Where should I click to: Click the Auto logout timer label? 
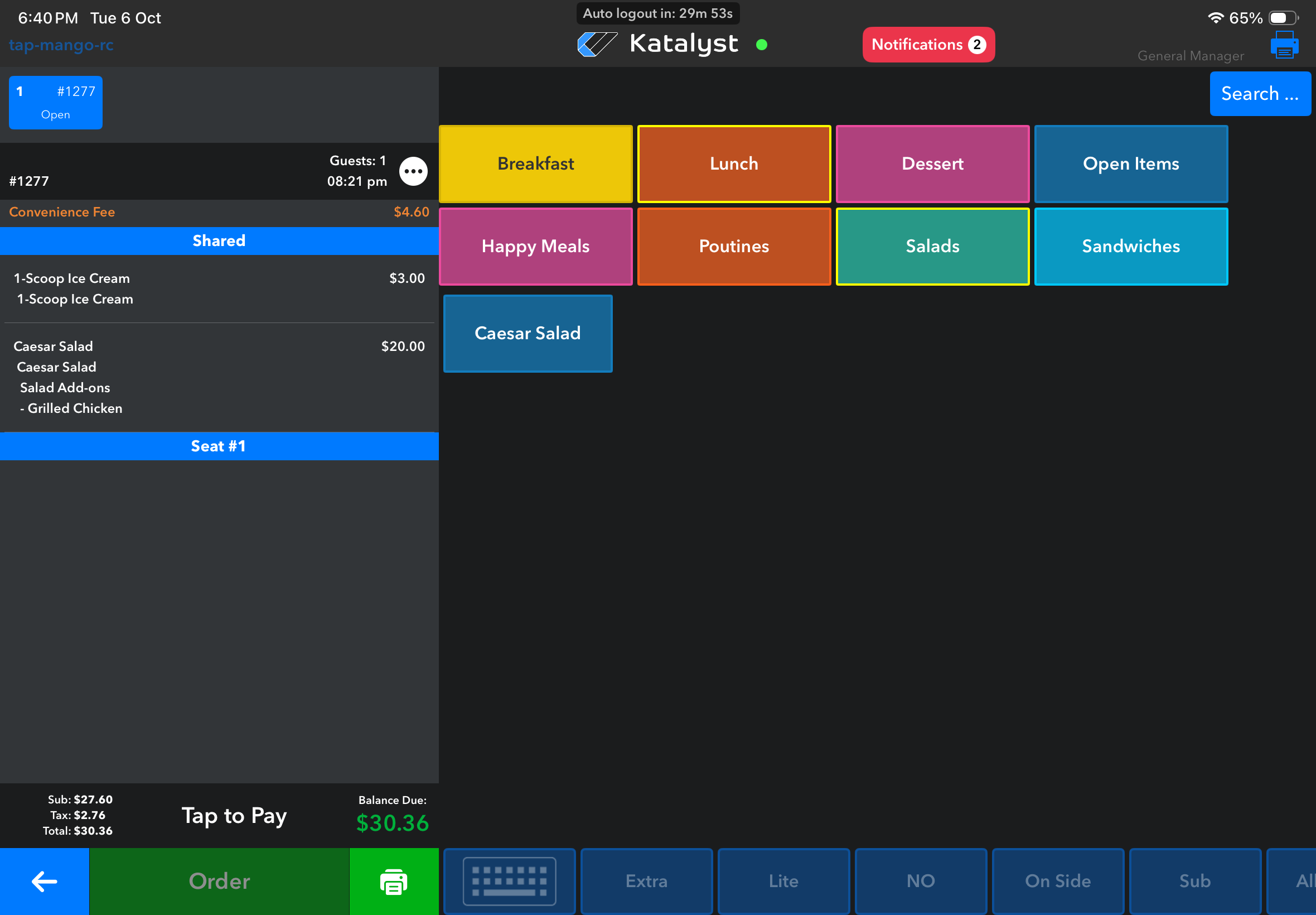(x=657, y=13)
